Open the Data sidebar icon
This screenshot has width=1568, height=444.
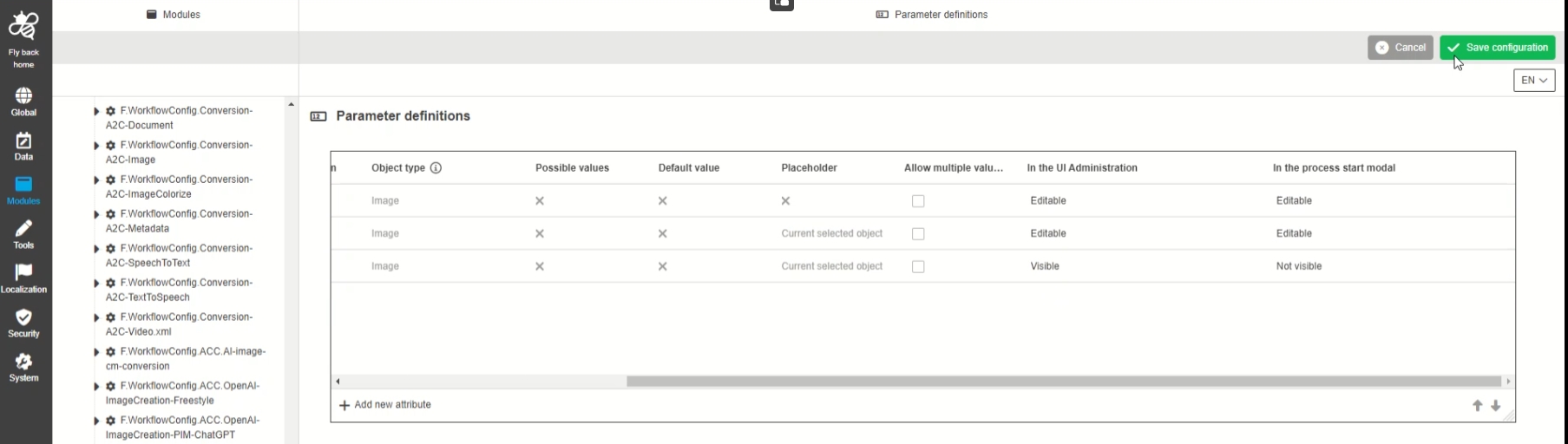pyautogui.click(x=23, y=140)
